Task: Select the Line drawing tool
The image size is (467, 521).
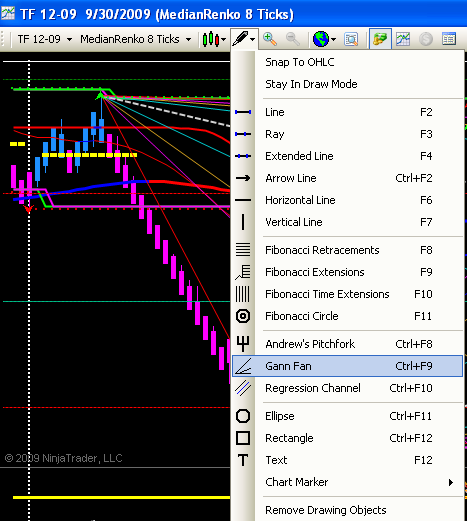Action: 347,112
